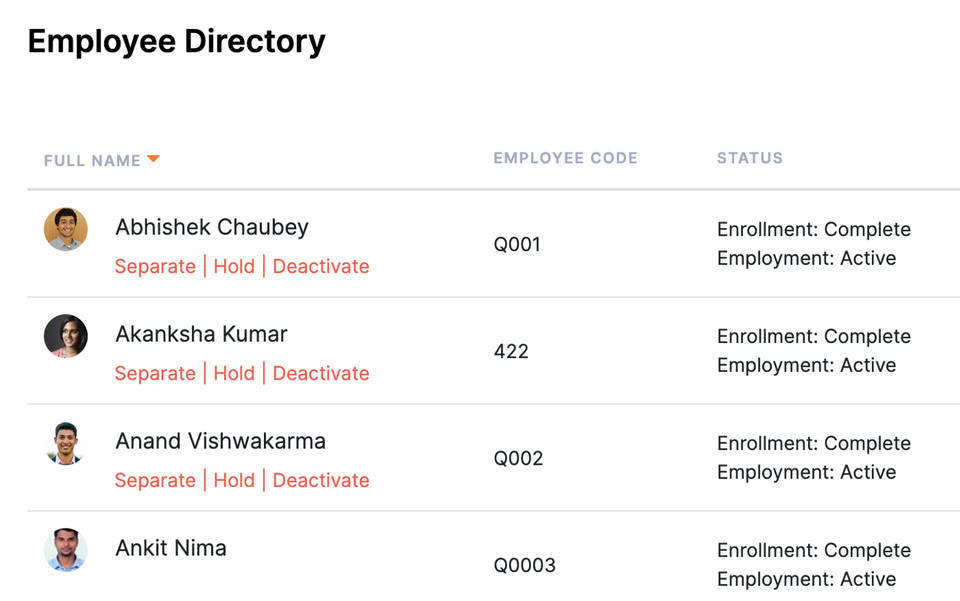Open Abhishek Chaubey's profile photo

click(x=66, y=230)
